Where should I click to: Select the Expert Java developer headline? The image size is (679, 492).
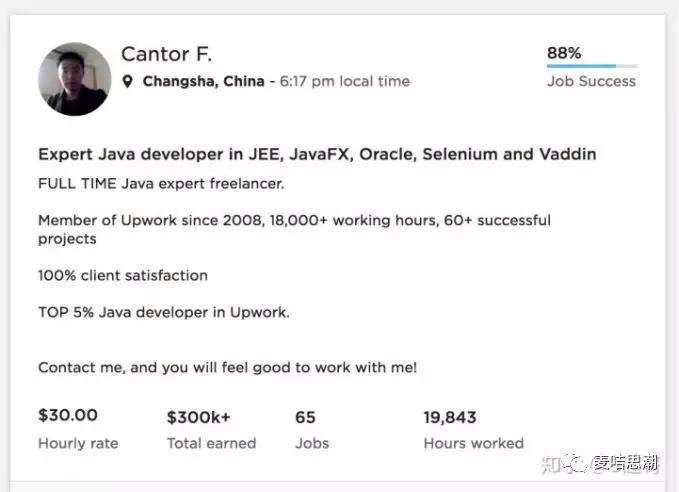click(317, 155)
